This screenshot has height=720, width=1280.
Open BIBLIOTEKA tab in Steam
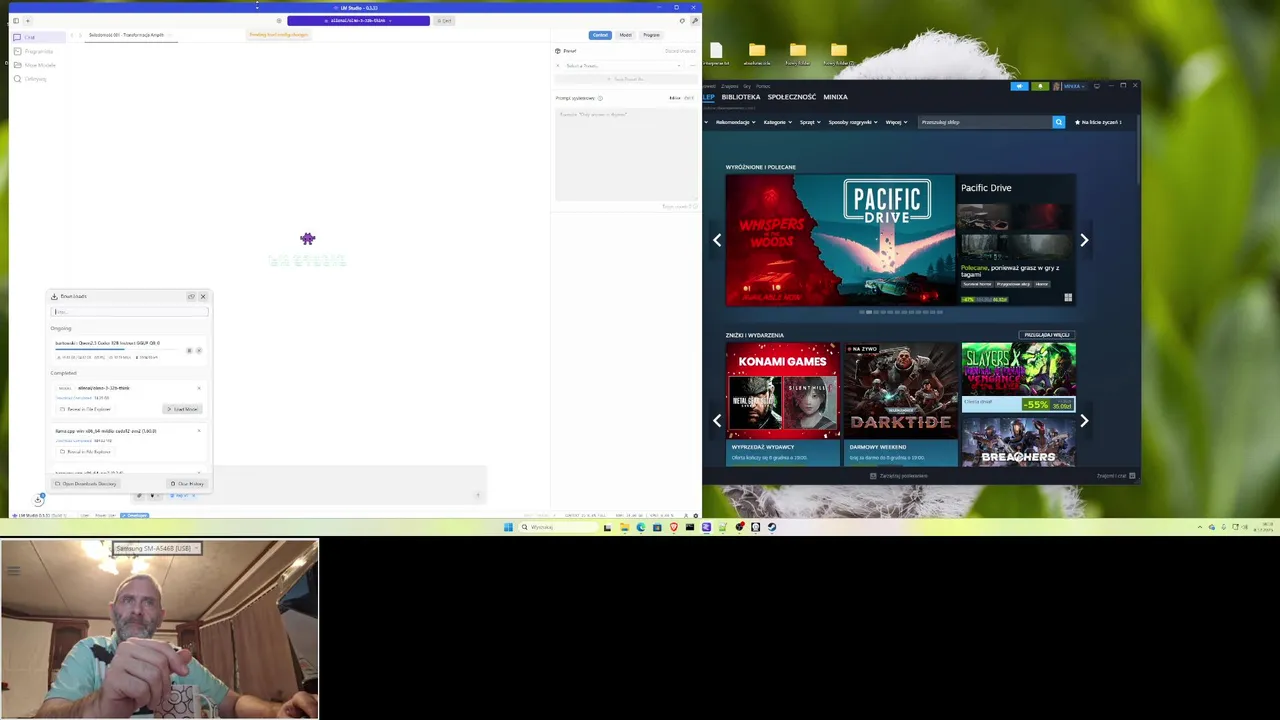point(741,97)
